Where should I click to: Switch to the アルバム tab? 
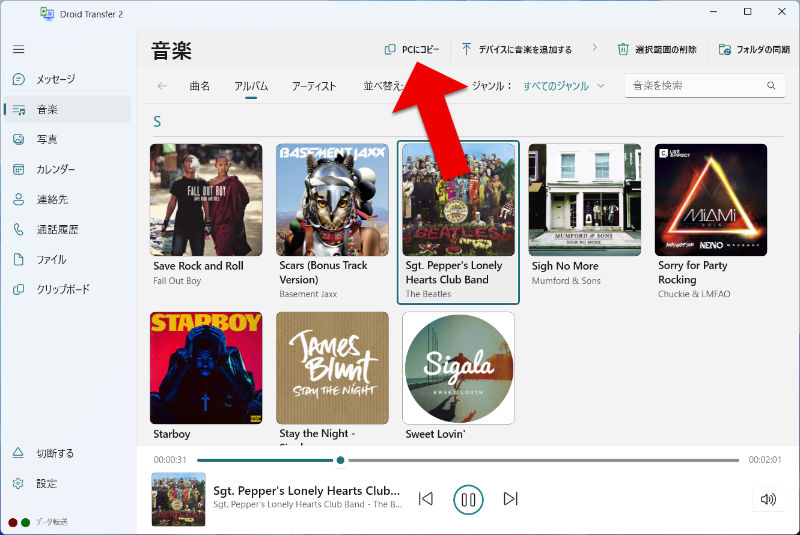click(x=251, y=86)
